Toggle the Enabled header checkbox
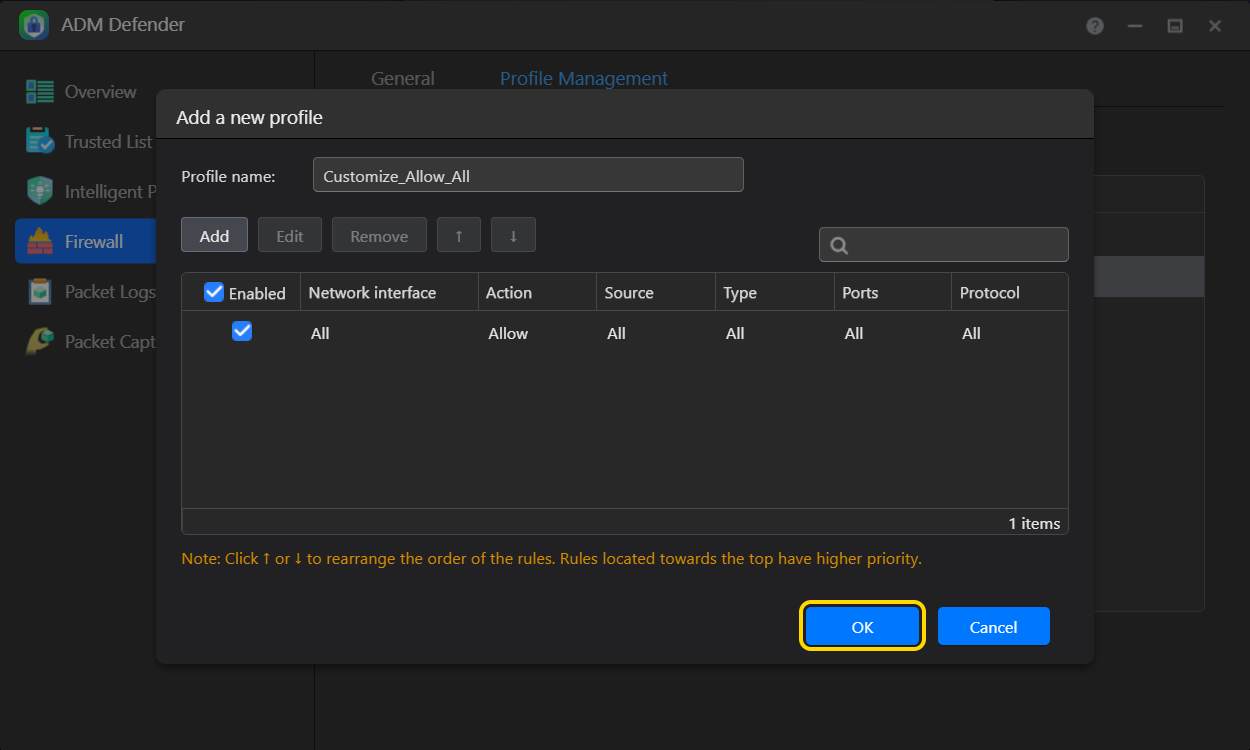This screenshot has width=1250, height=750. click(214, 292)
